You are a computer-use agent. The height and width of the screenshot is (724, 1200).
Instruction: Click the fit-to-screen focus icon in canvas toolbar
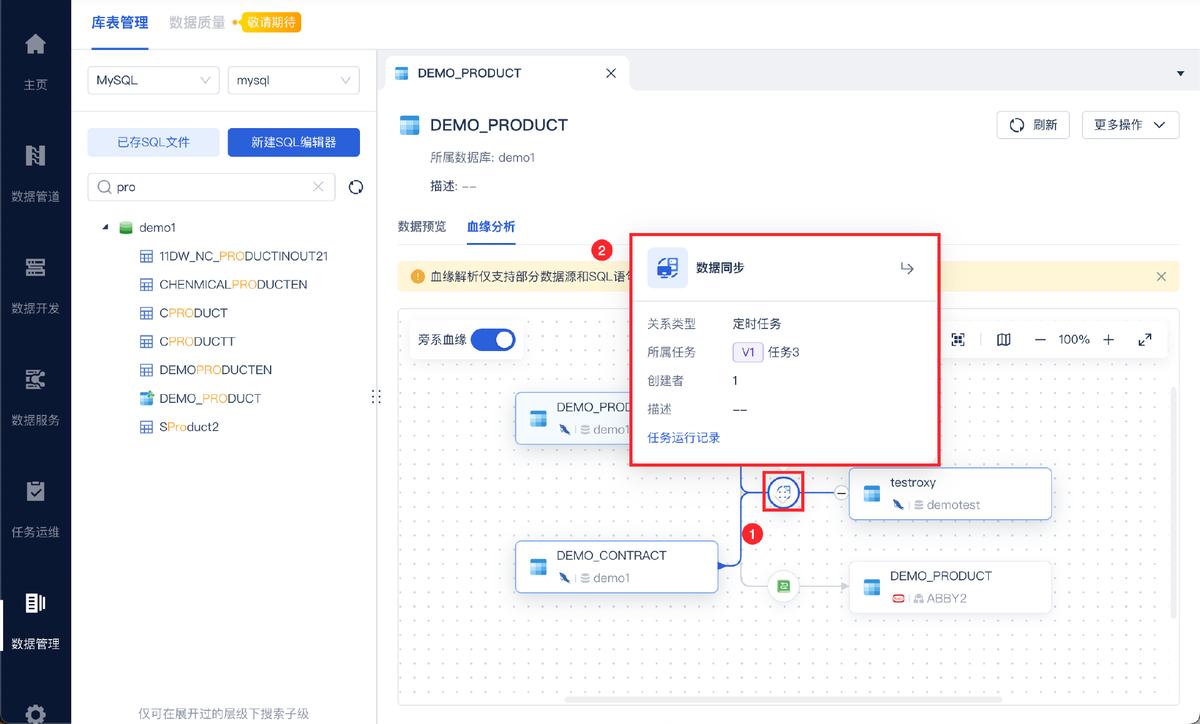pos(958,340)
